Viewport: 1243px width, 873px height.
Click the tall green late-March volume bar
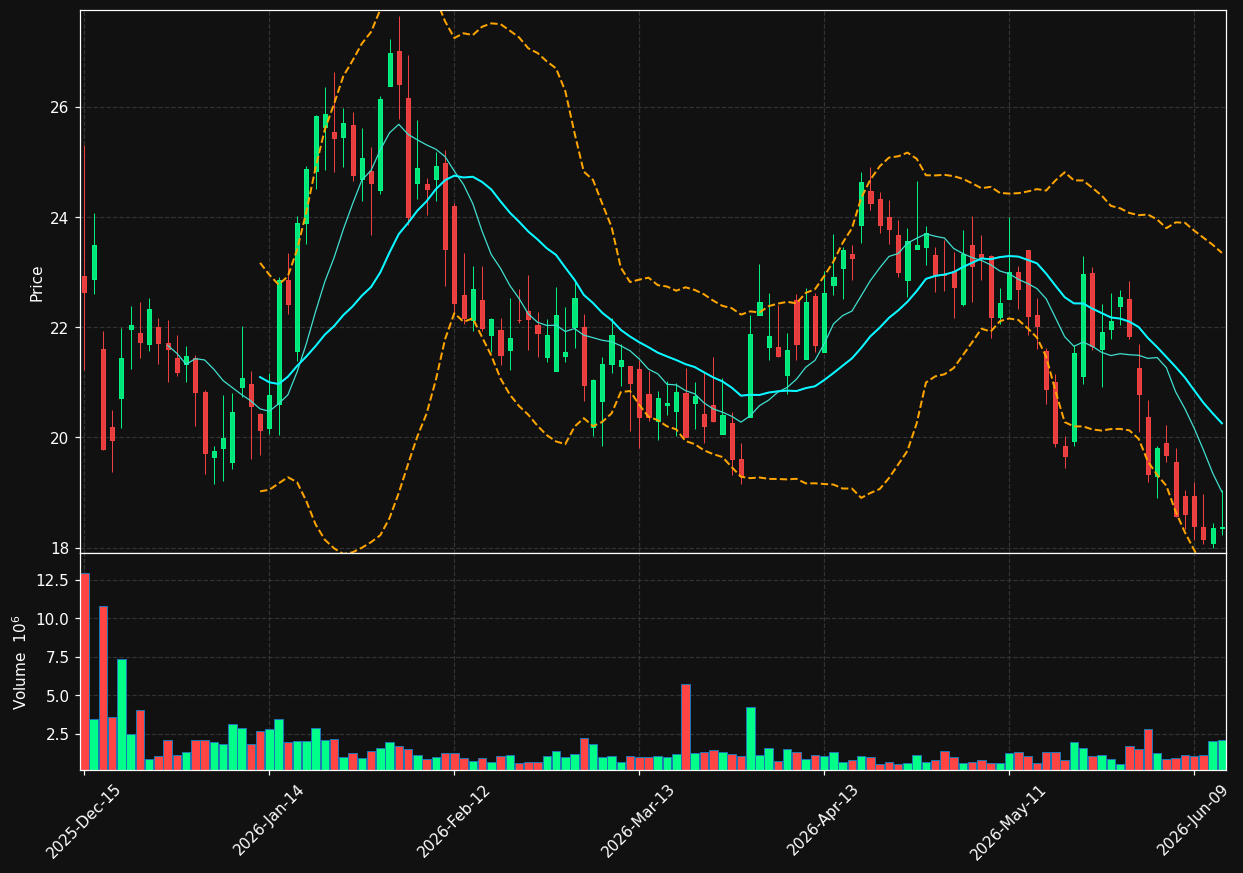(751, 739)
